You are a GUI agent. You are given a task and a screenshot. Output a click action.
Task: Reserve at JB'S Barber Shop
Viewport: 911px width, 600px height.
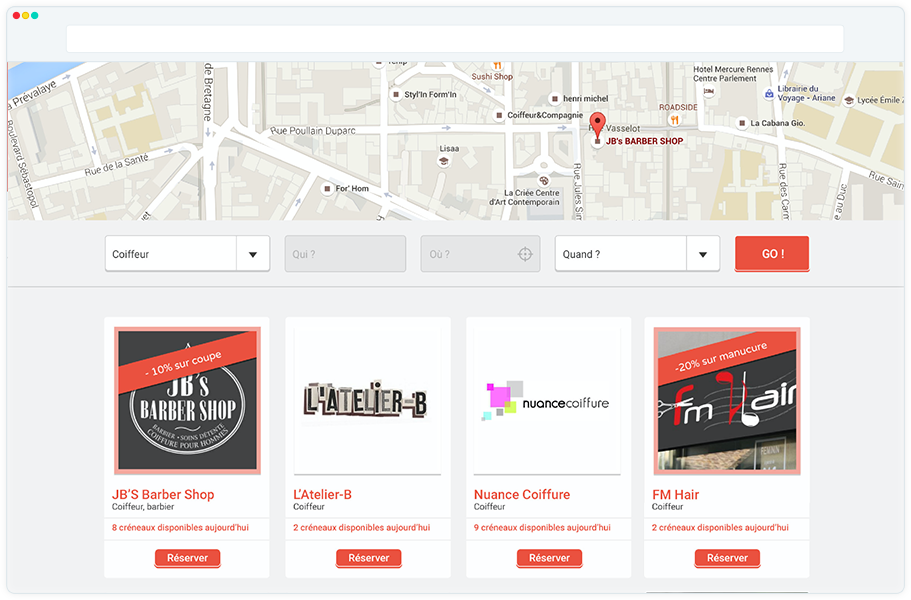point(187,558)
